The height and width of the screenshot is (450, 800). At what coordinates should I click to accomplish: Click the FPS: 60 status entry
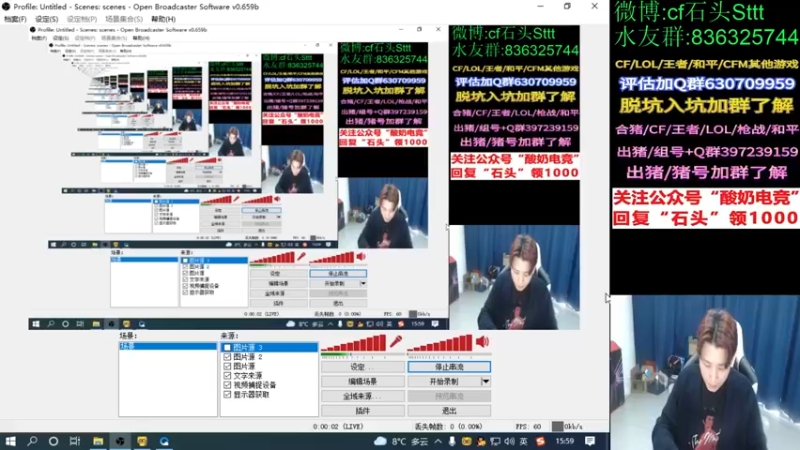coord(528,427)
